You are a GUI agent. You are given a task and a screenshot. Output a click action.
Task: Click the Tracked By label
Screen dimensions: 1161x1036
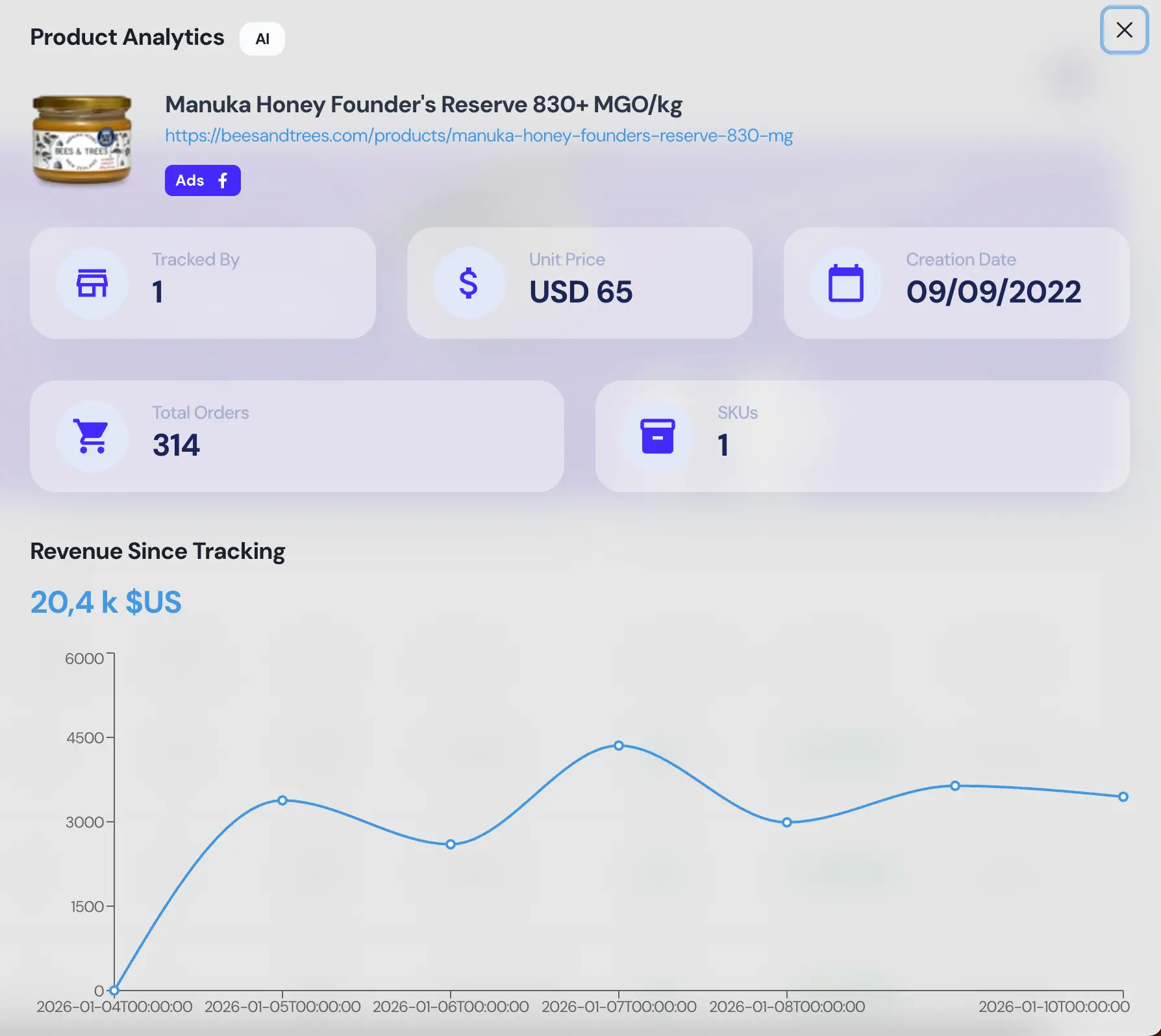[x=196, y=260]
